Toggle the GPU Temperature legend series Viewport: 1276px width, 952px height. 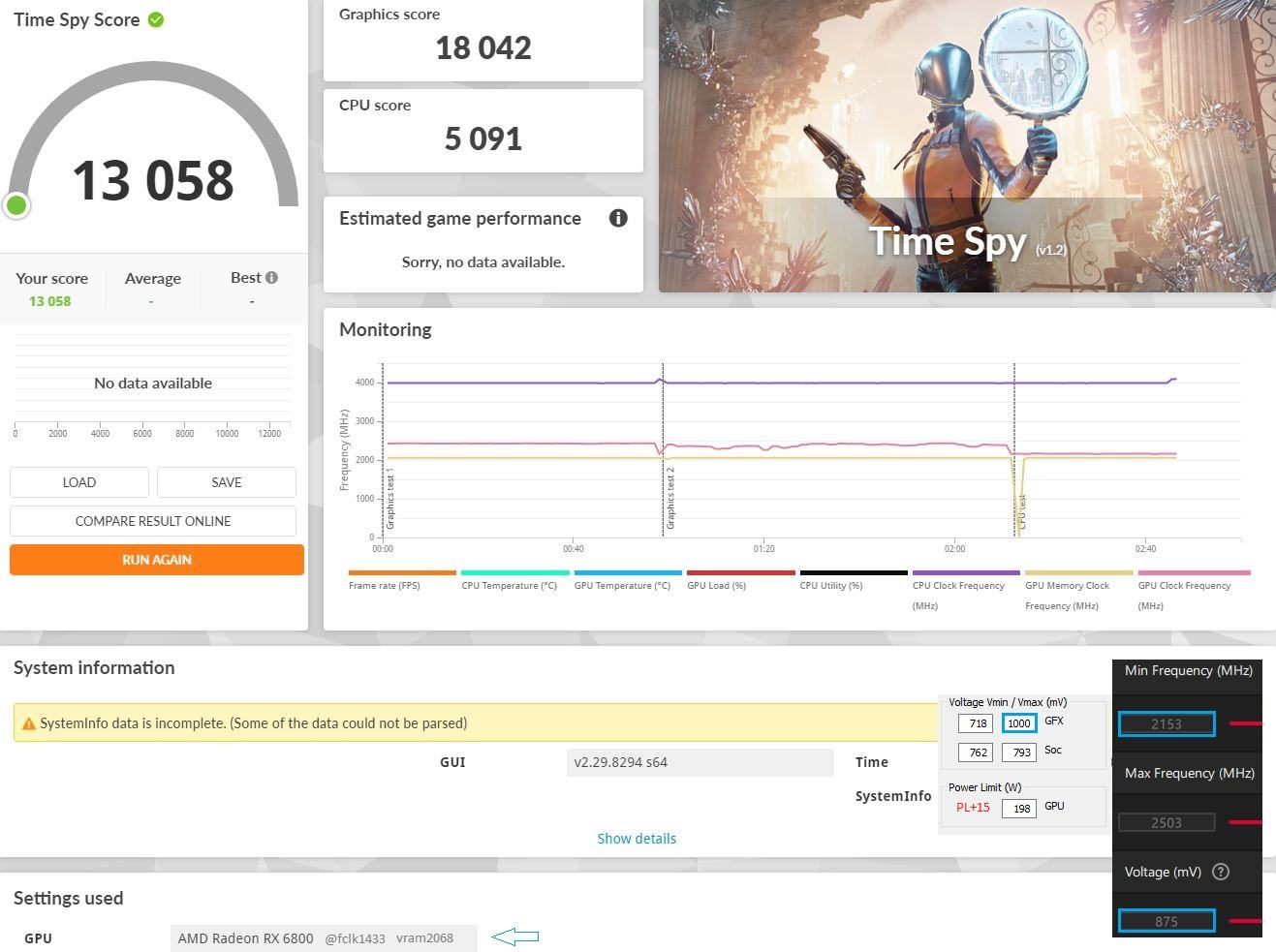628,580
